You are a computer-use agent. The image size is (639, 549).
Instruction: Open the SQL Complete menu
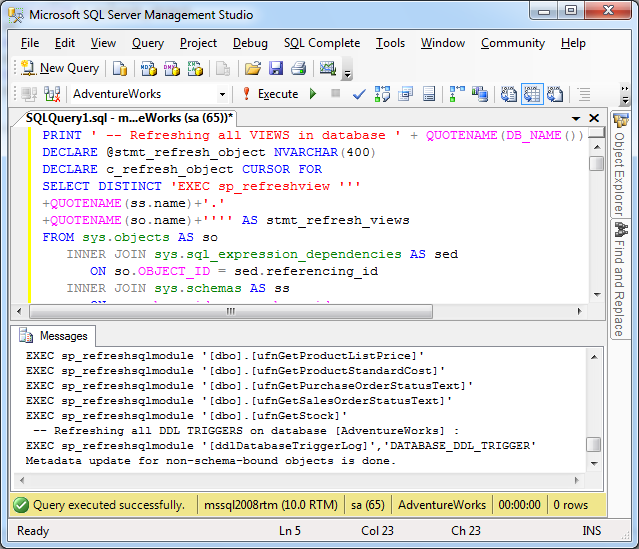click(322, 43)
